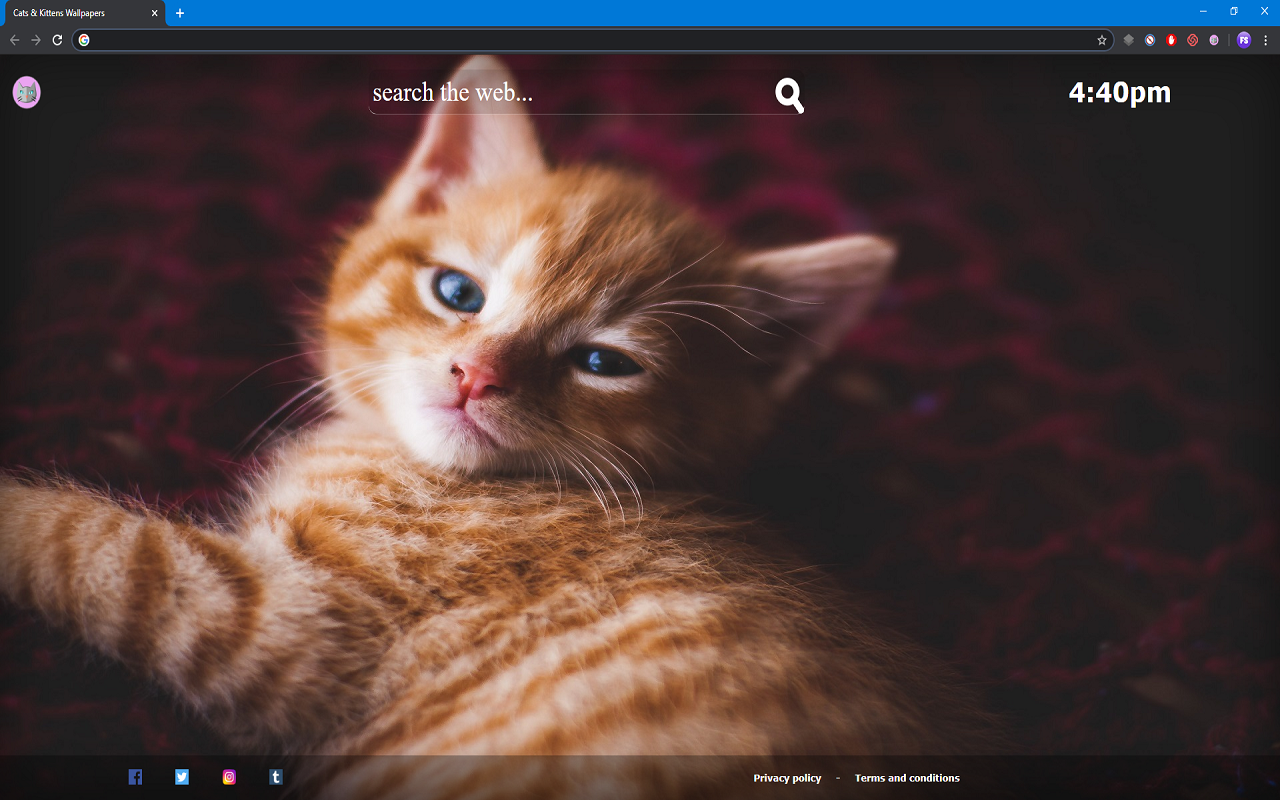Viewport: 1280px width, 800px height.
Task: Toggle the bookmark star in the address bar
Action: [1103, 40]
